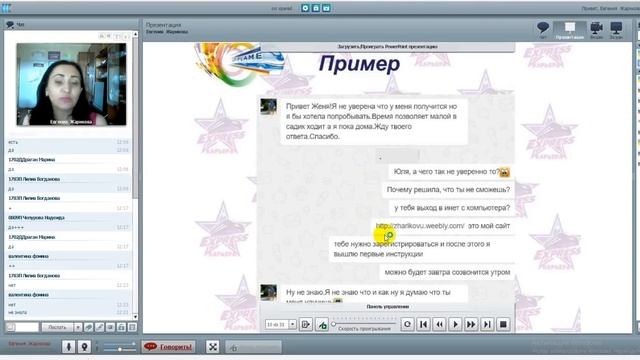The image size is (640, 360).
Task: Stop presentation playback
Action: click(x=503, y=324)
